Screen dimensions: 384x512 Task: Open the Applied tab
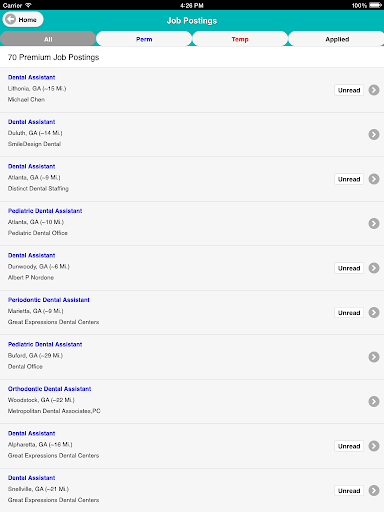pyautogui.click(x=337, y=39)
